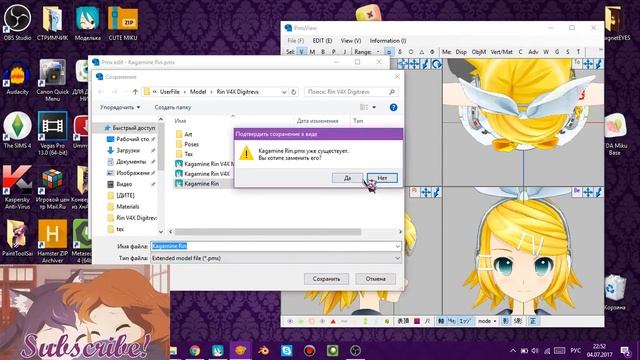The width and height of the screenshot is (640, 360).
Task: Click the refresh icon next to address bar
Action: click(293, 92)
